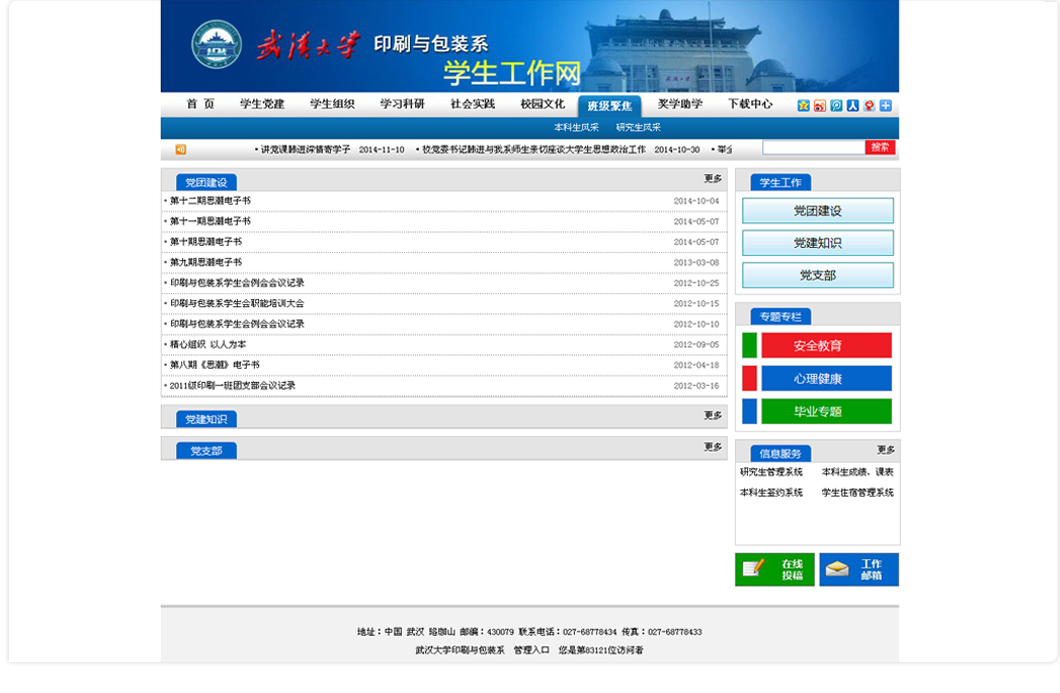
Task: Share to Sina Weibo icon
Action: tap(819, 105)
